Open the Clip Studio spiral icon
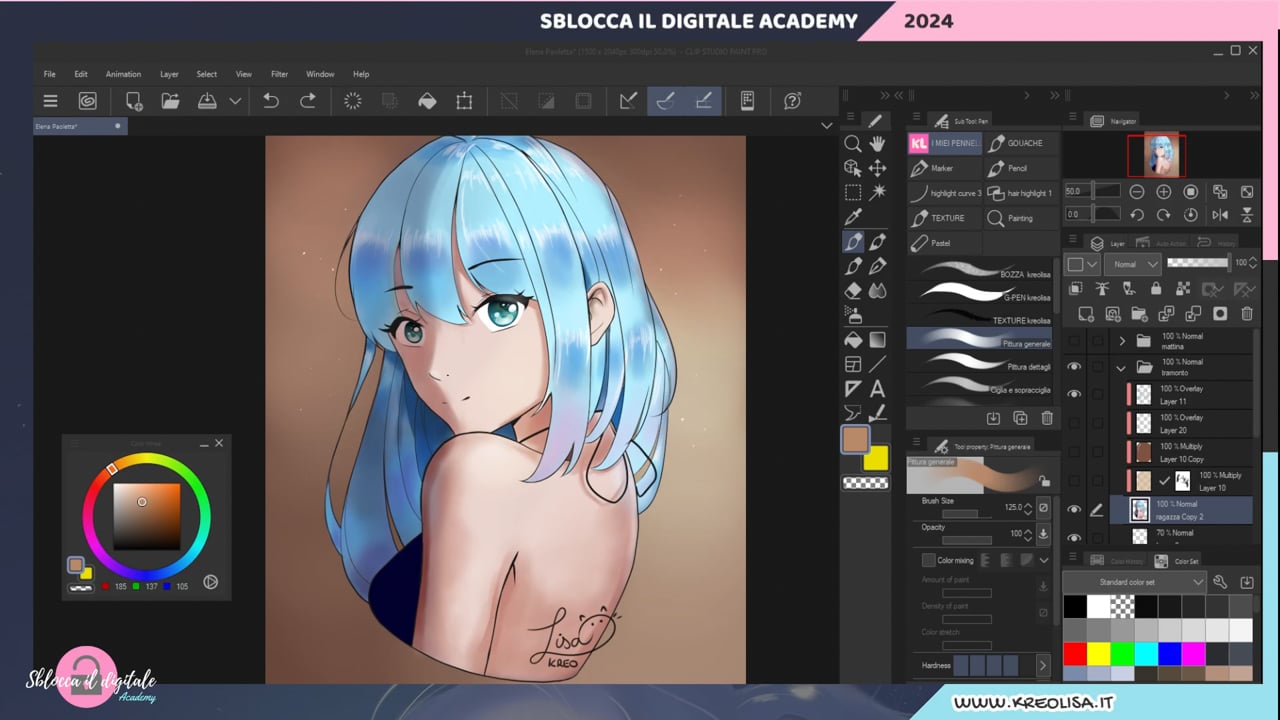The height and width of the screenshot is (720, 1280). 87,100
